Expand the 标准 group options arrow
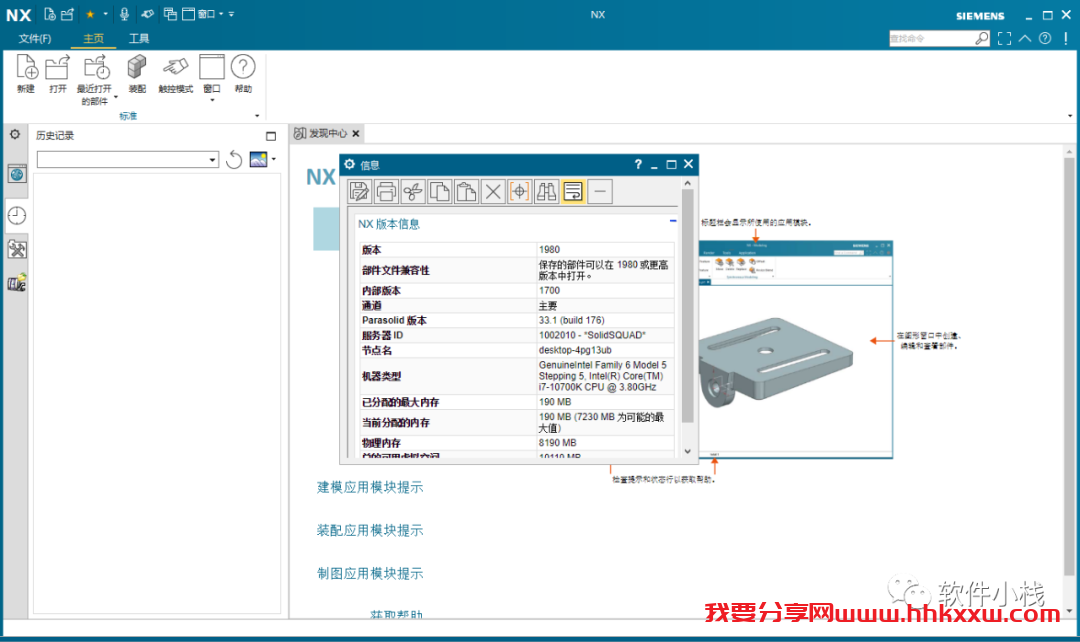The width and height of the screenshot is (1080, 642). [257, 116]
